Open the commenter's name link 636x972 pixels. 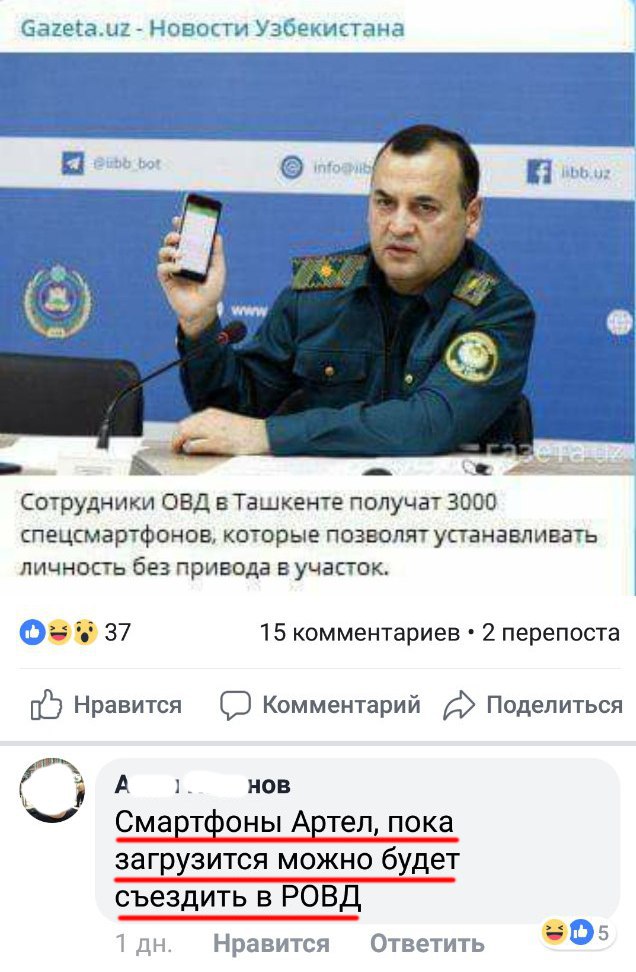pos(203,785)
